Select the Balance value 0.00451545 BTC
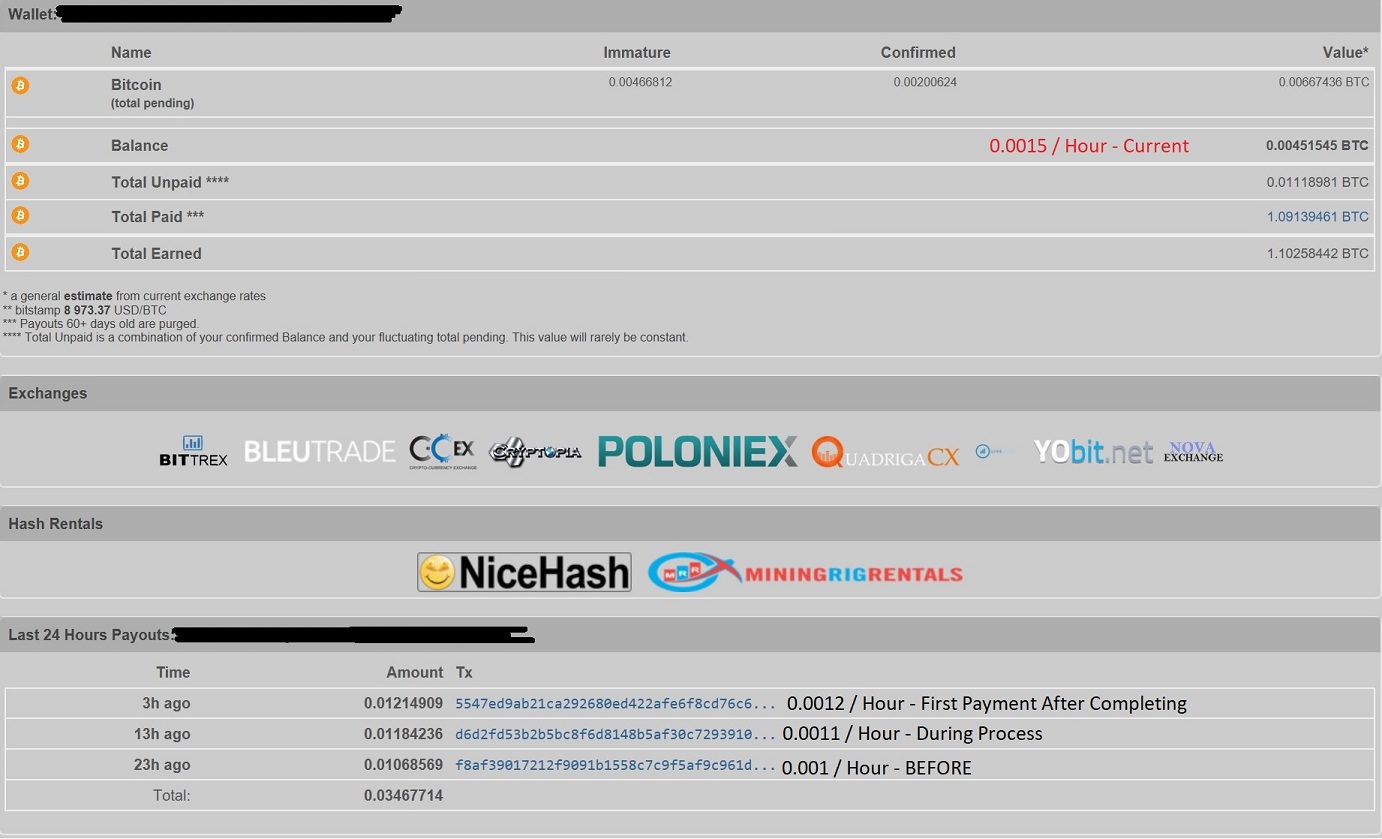 1317,146
